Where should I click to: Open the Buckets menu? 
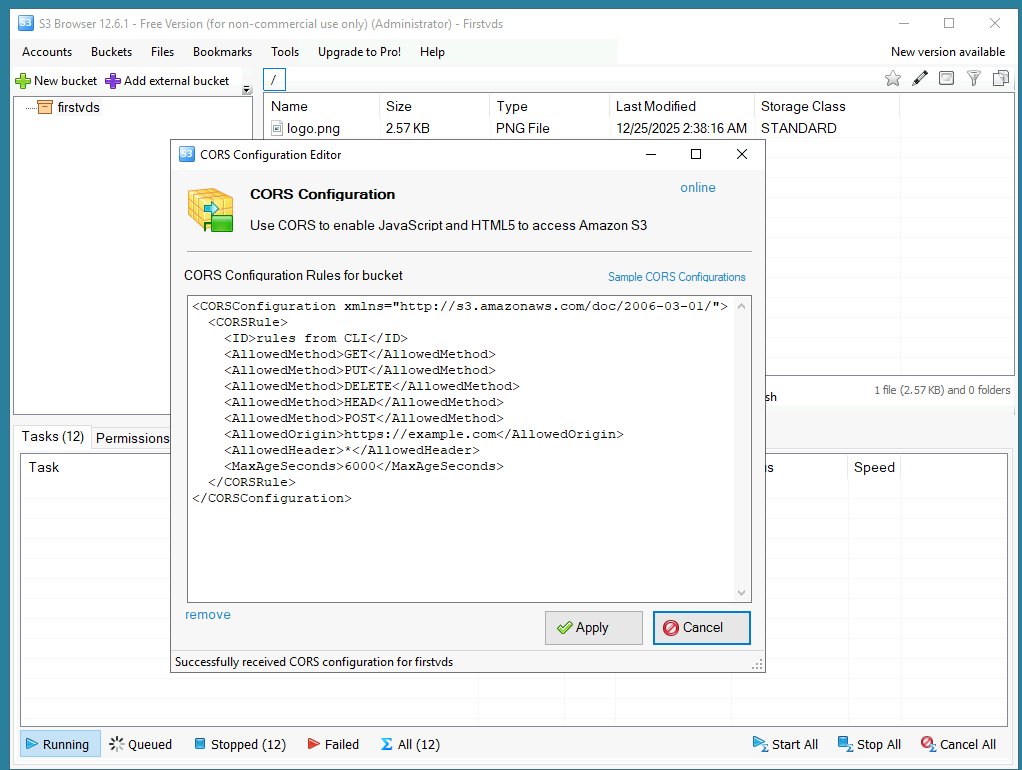coord(111,52)
